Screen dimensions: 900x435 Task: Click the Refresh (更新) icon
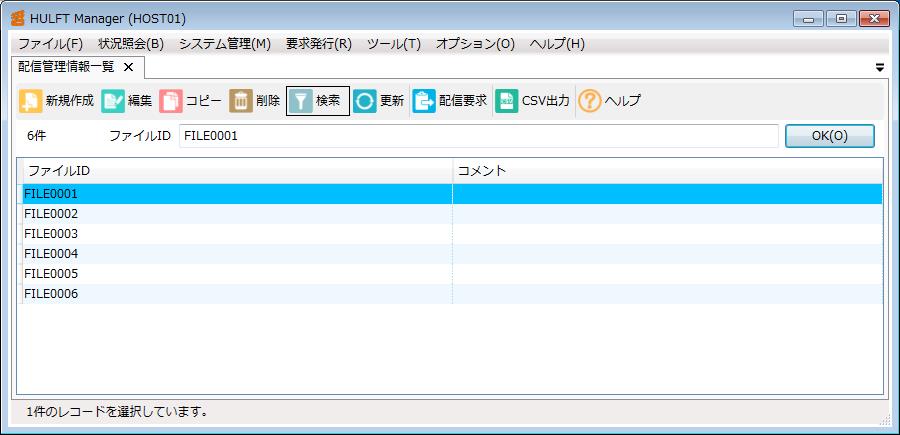click(x=365, y=101)
